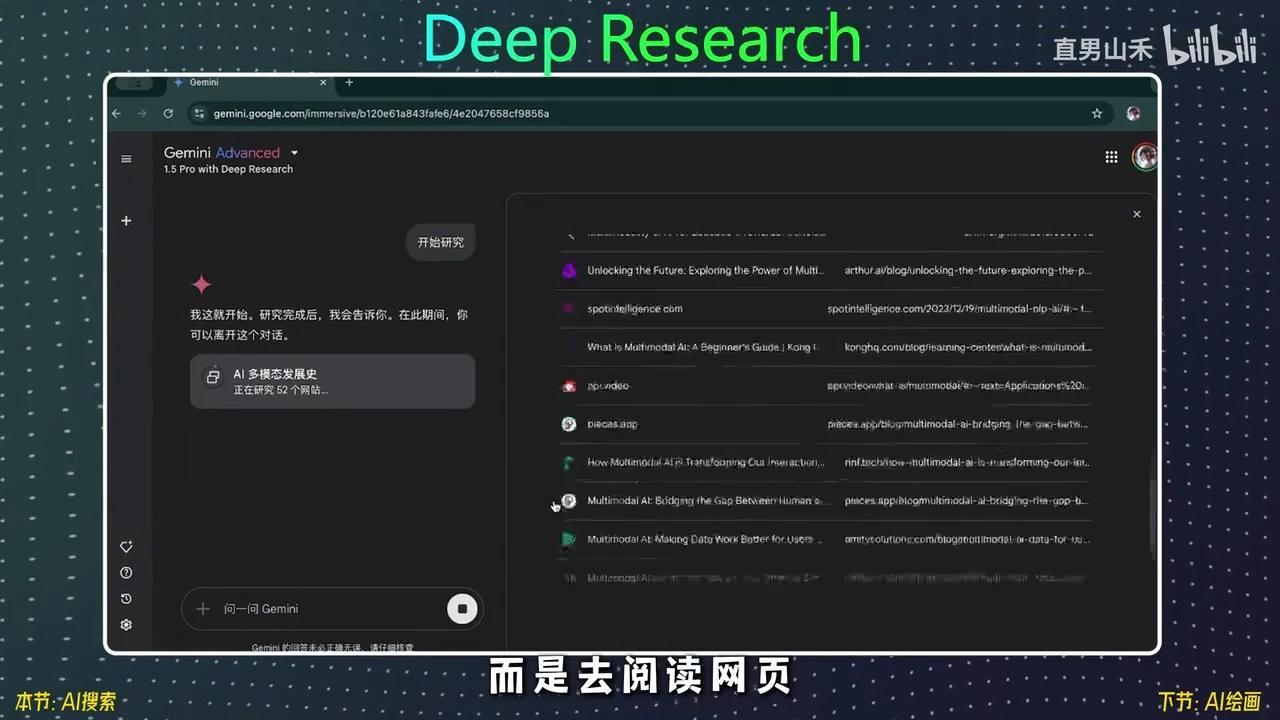Viewport: 1280px width, 720px height.
Task: Click the arthur.ai blog URL text
Action: click(x=968, y=270)
